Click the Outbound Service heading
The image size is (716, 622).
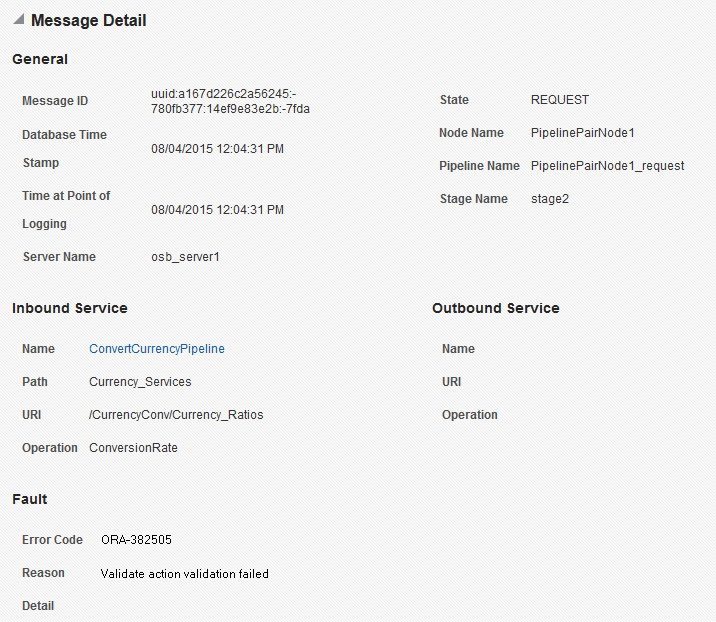495,308
